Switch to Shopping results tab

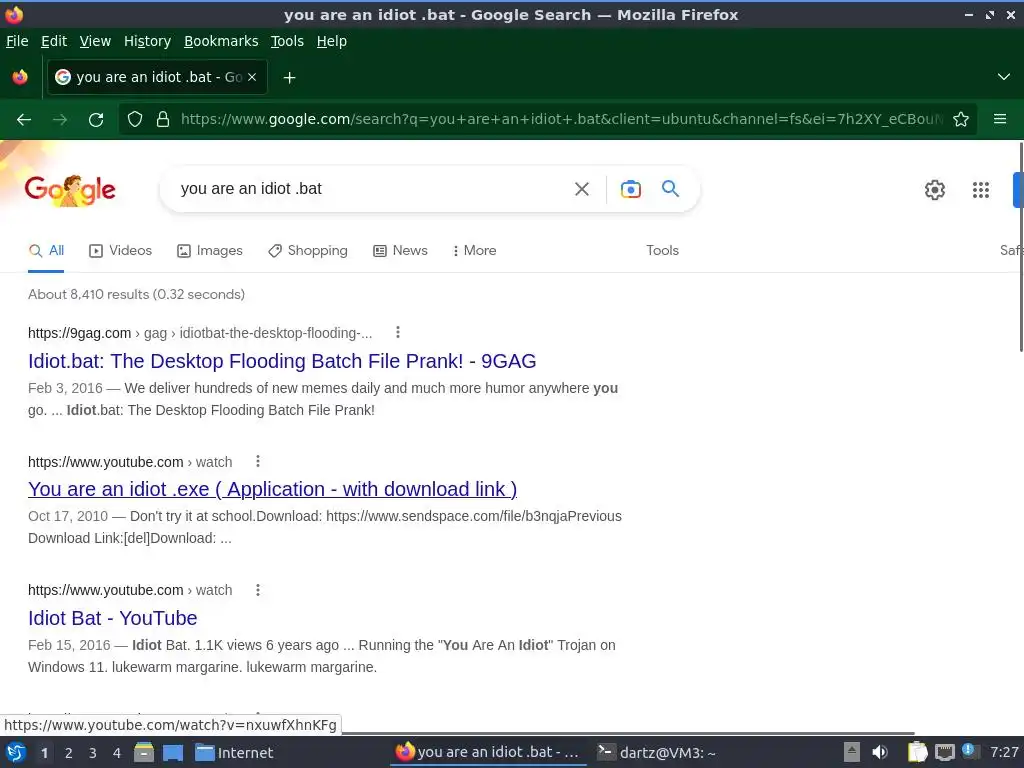click(x=308, y=251)
